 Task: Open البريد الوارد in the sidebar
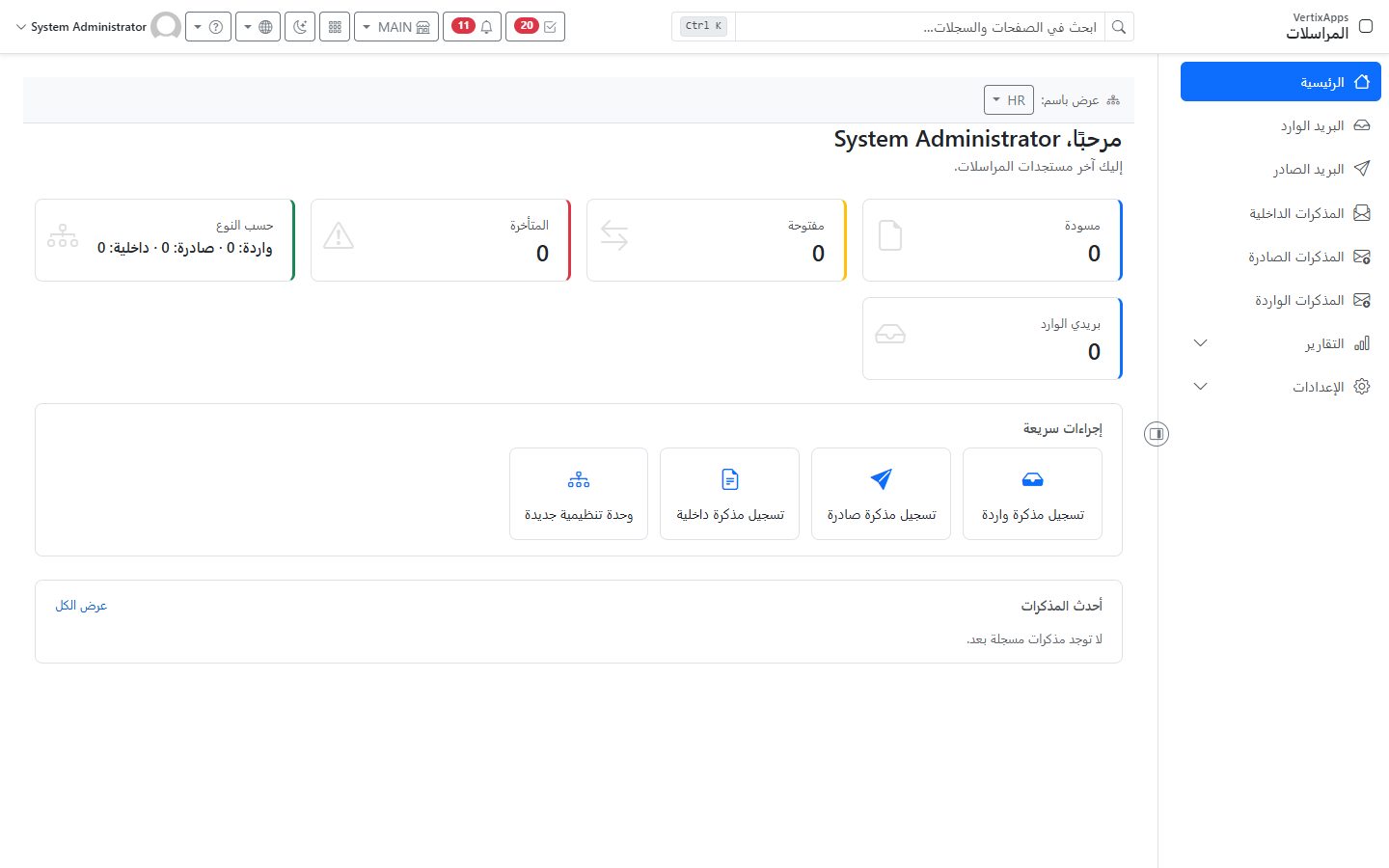tap(1280, 125)
